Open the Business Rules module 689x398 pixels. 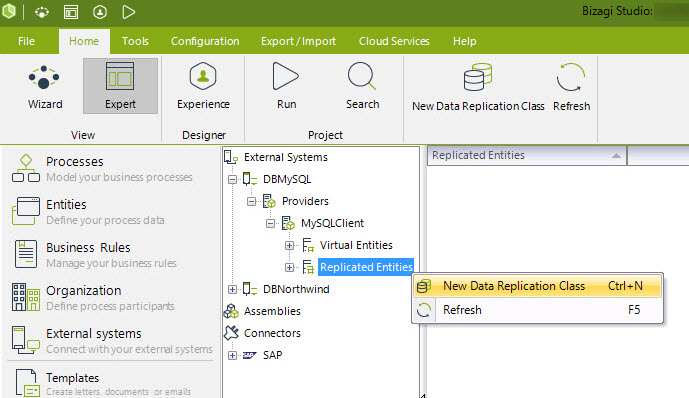coord(94,255)
